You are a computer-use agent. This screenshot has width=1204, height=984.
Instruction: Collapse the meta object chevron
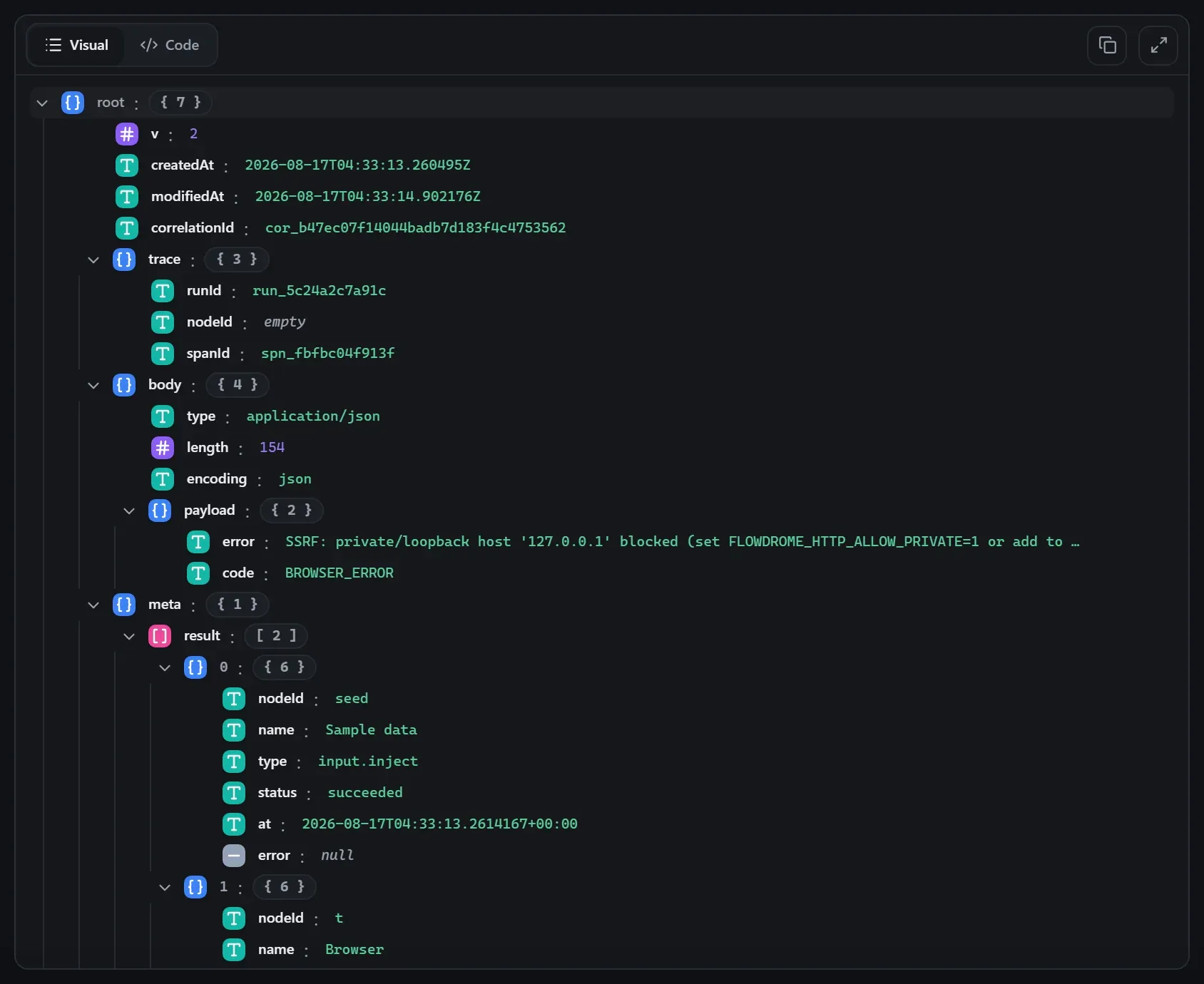(x=93, y=605)
